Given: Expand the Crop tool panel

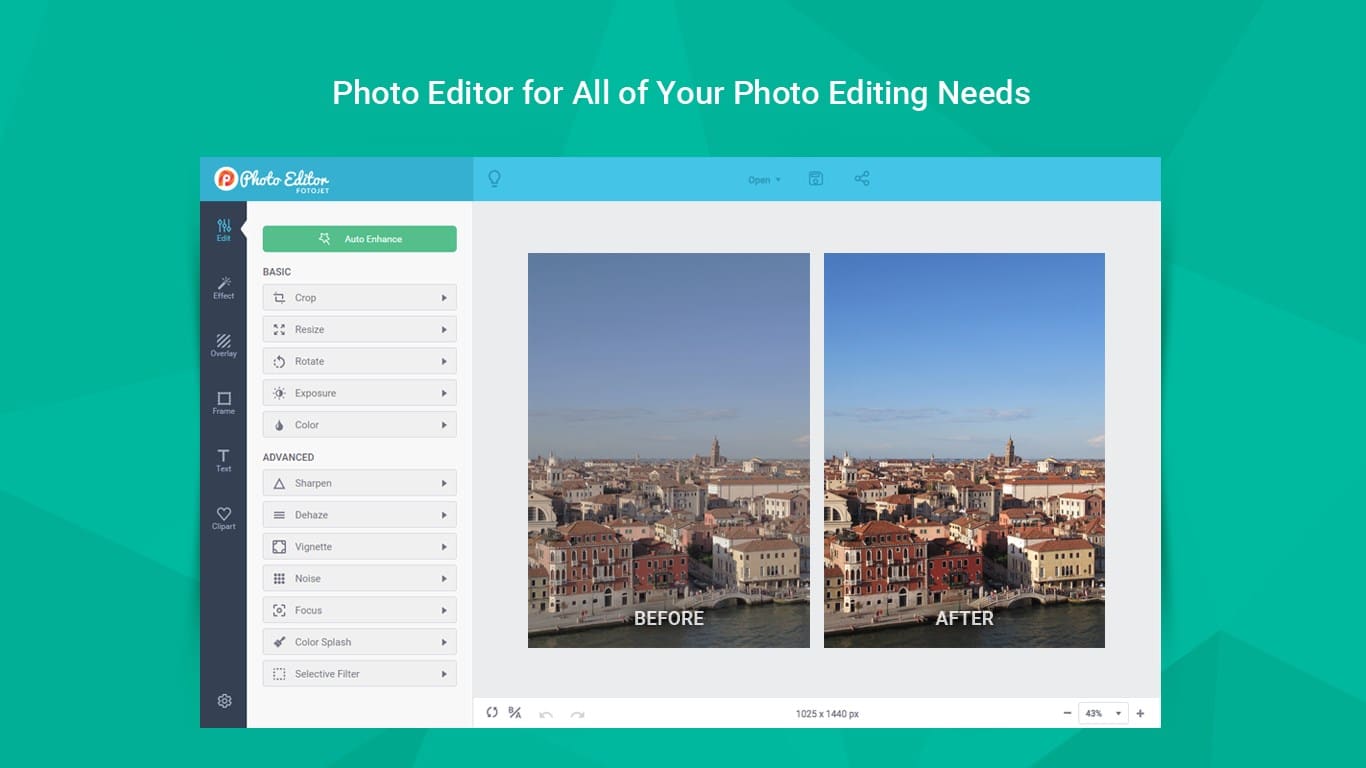Looking at the screenshot, I should [359, 298].
